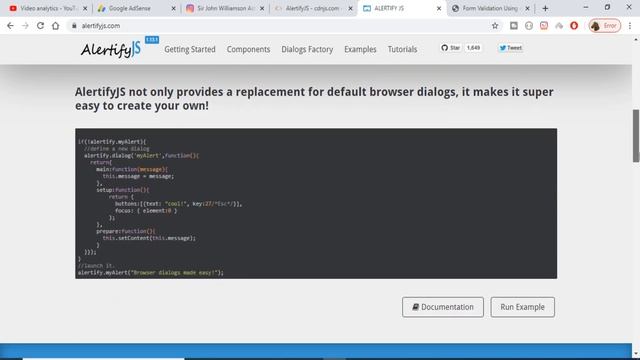
Task: Open the Chrome three-dot menu
Action: (630, 26)
